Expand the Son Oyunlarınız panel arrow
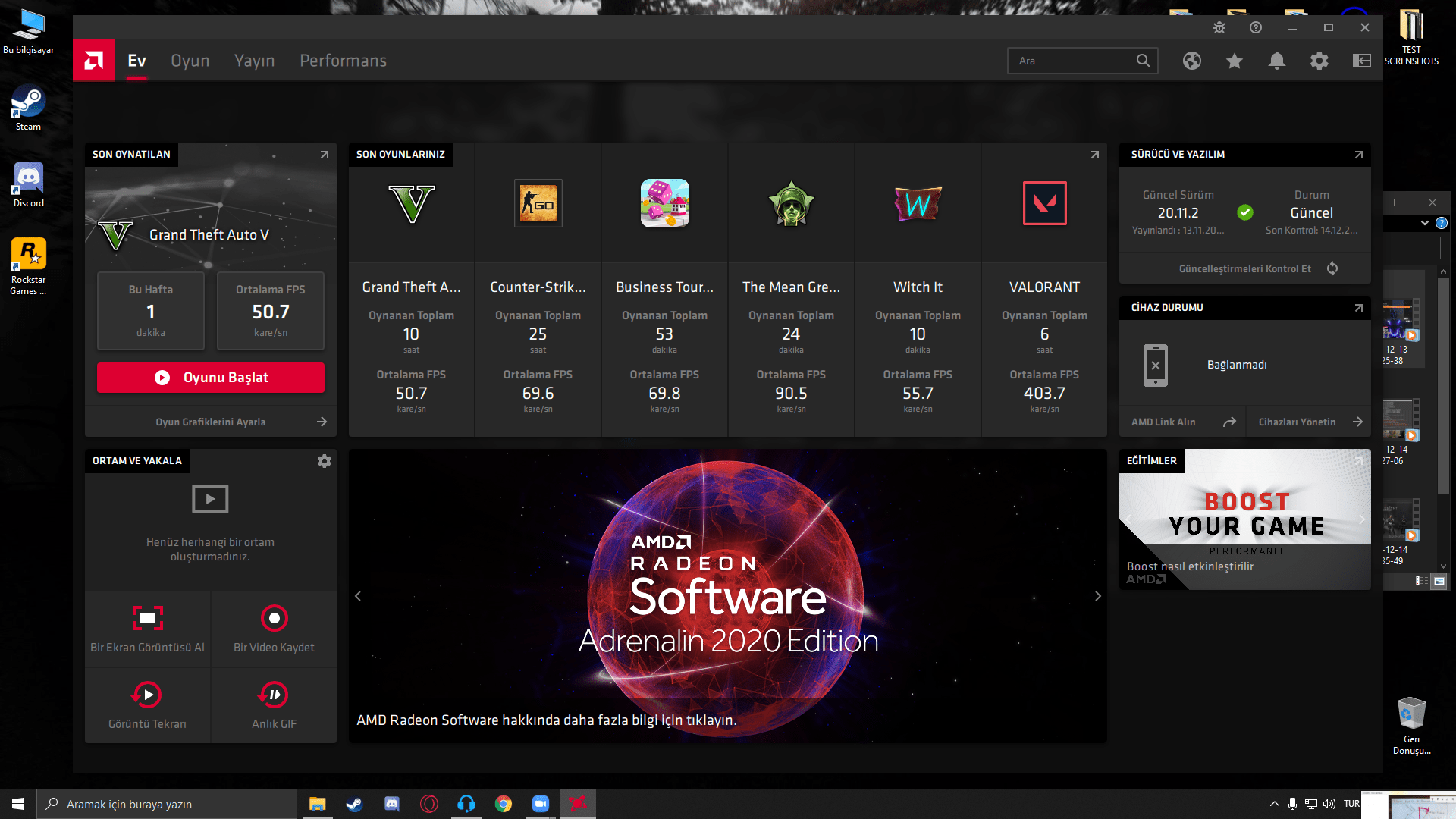Screen dimensions: 1456x819 pyautogui.click(x=1094, y=155)
